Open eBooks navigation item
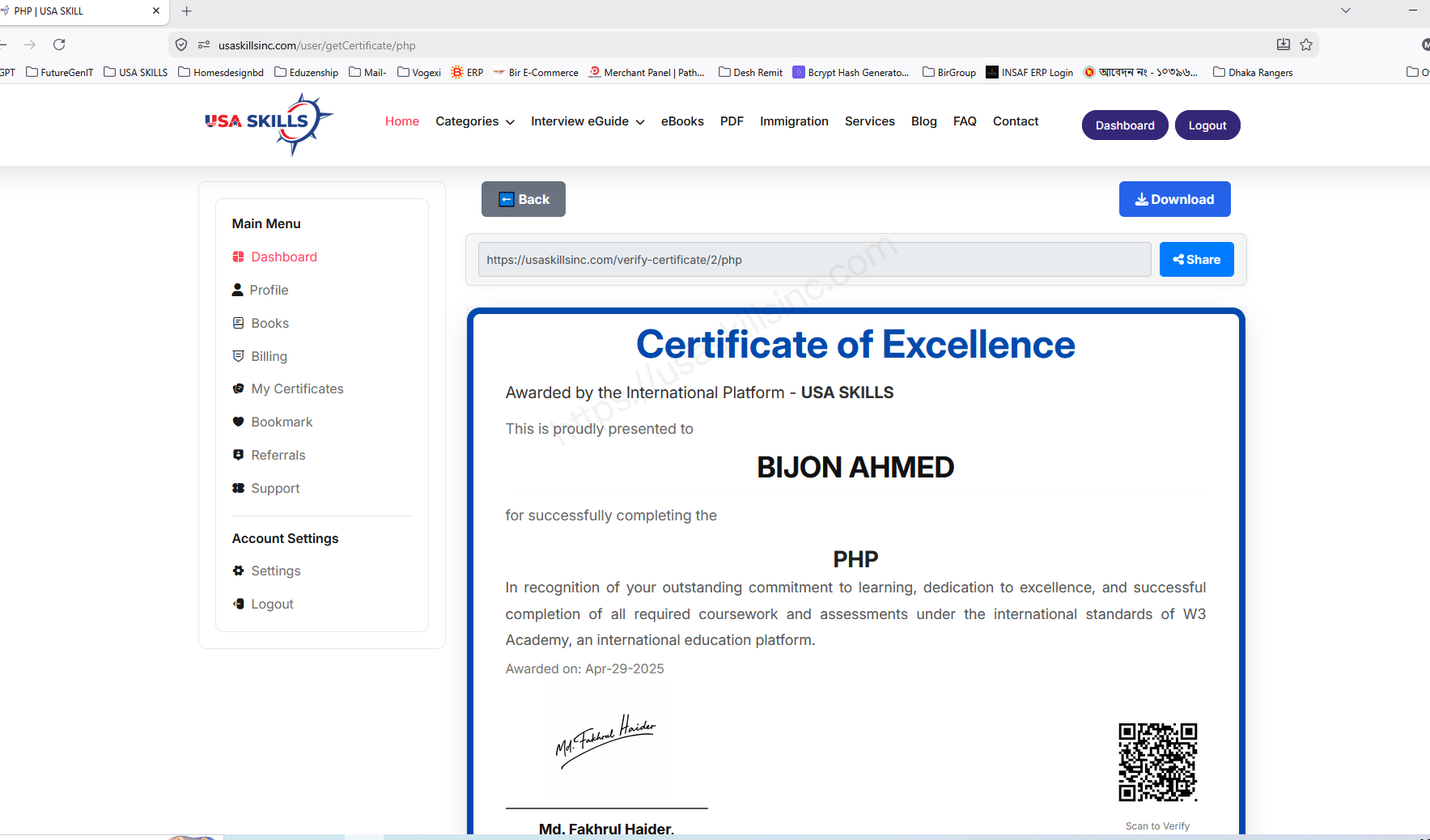This screenshot has width=1430, height=840. coord(682,121)
